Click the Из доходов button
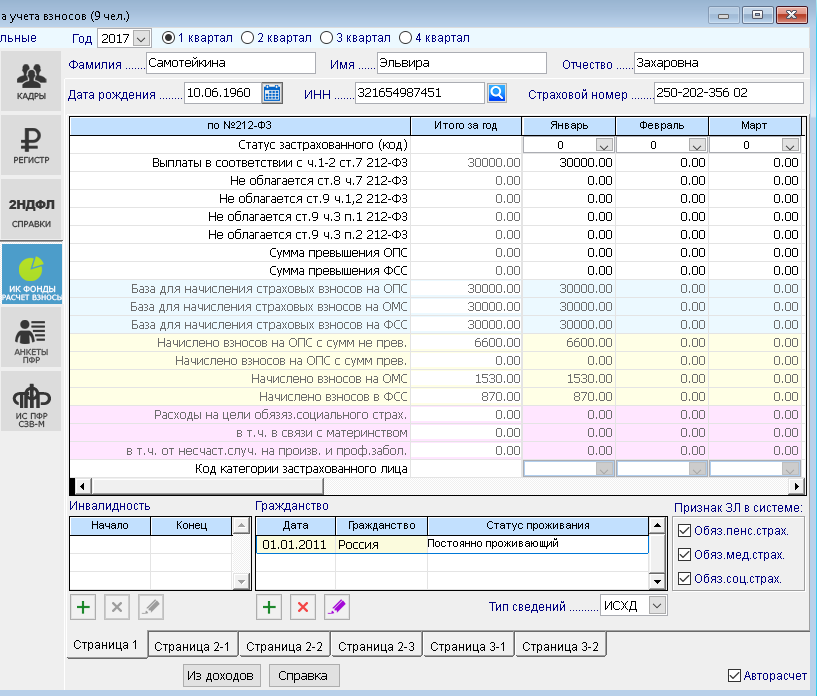Screen dimensions: 817x696 [220, 676]
